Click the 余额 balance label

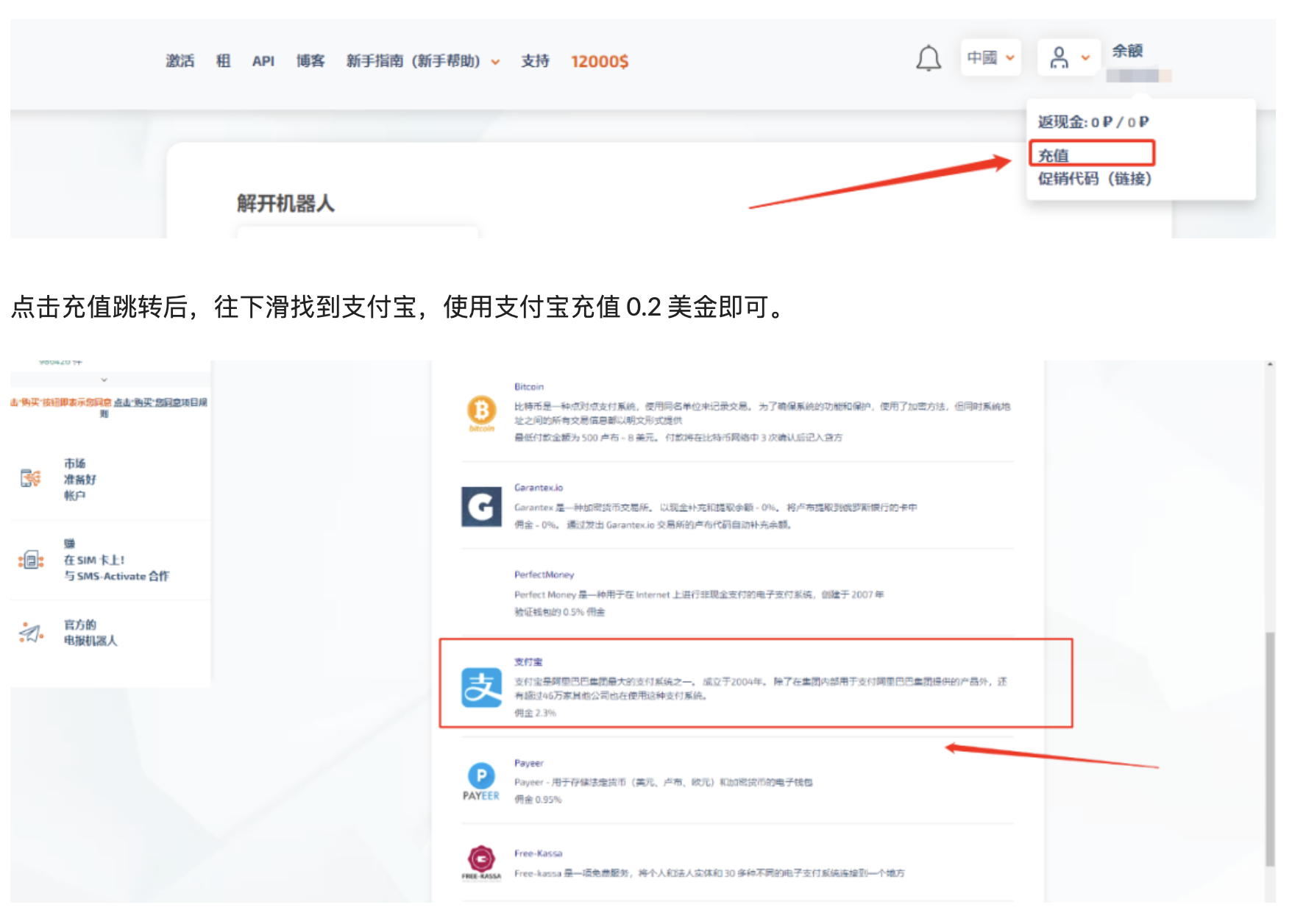(1127, 51)
